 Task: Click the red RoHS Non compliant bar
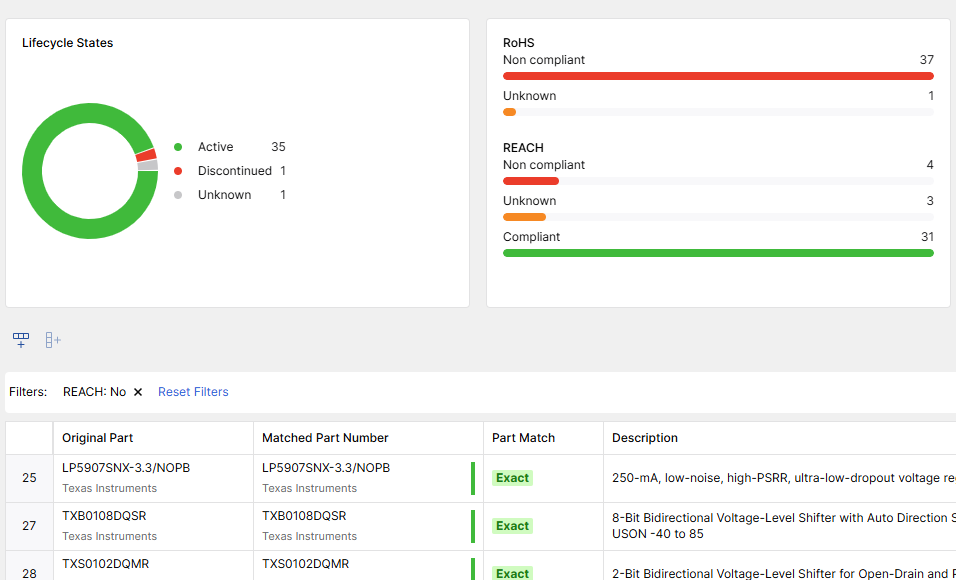[x=718, y=76]
